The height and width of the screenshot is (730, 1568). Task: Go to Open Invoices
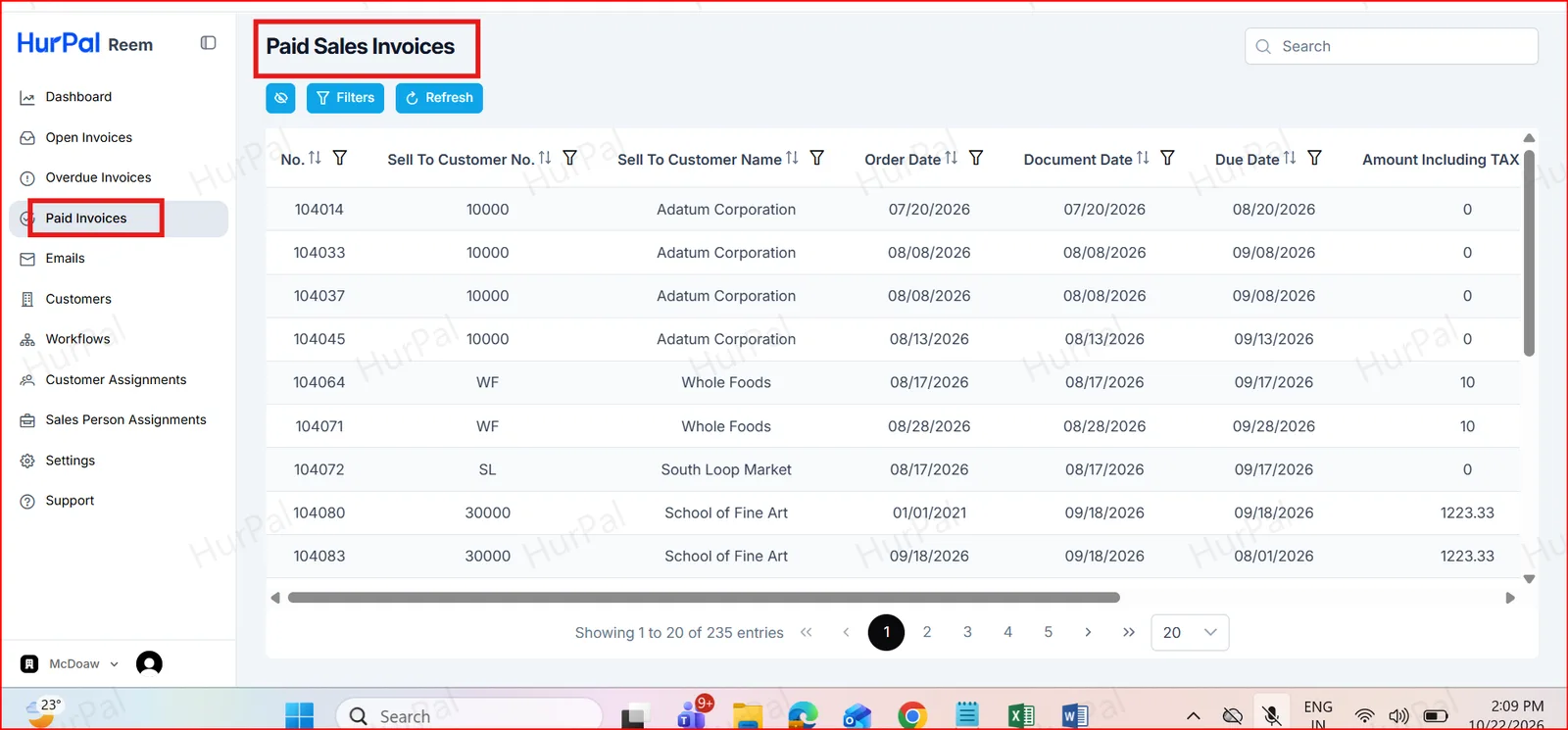(x=88, y=137)
